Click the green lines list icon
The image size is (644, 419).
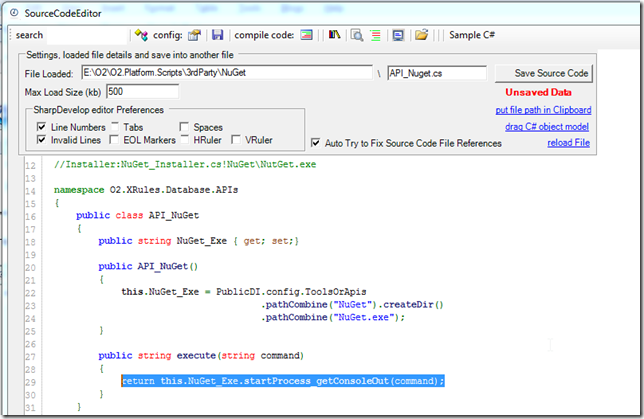374,35
